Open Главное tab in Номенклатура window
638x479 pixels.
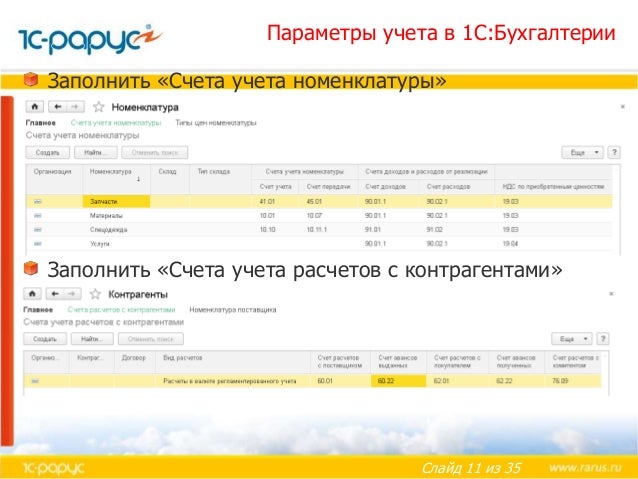click(41, 122)
